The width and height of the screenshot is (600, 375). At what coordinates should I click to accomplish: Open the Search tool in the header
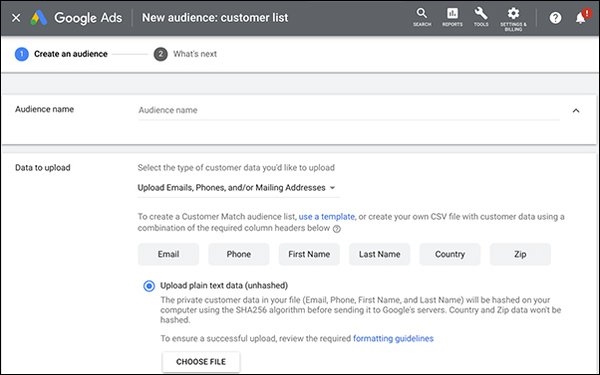pos(422,17)
